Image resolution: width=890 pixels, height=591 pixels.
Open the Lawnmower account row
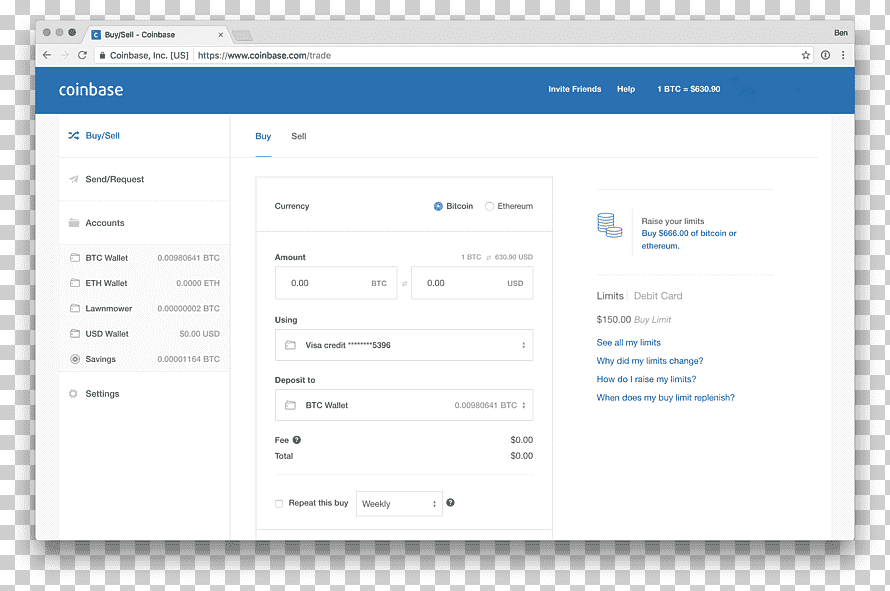(144, 308)
